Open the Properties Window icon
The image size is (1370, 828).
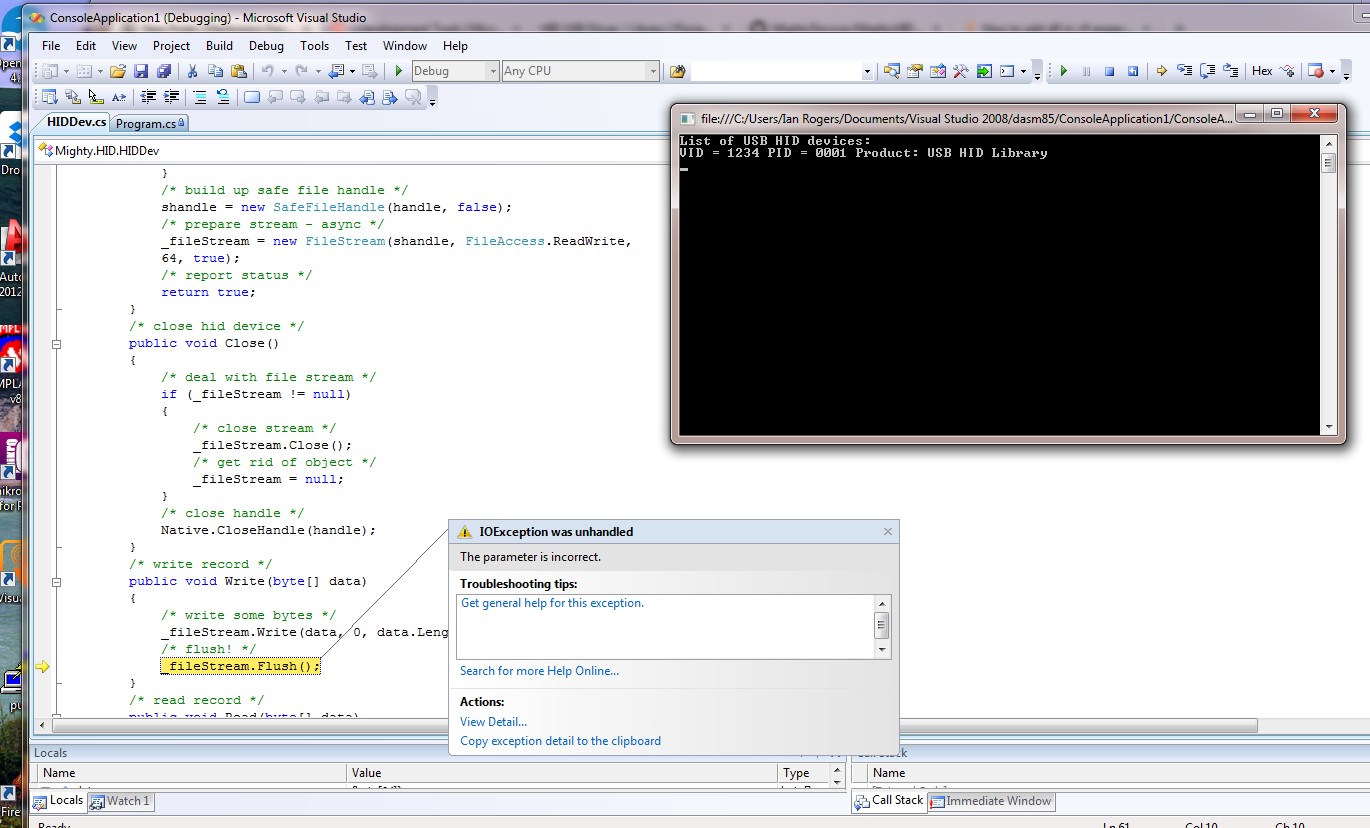pyautogui.click(x=915, y=71)
